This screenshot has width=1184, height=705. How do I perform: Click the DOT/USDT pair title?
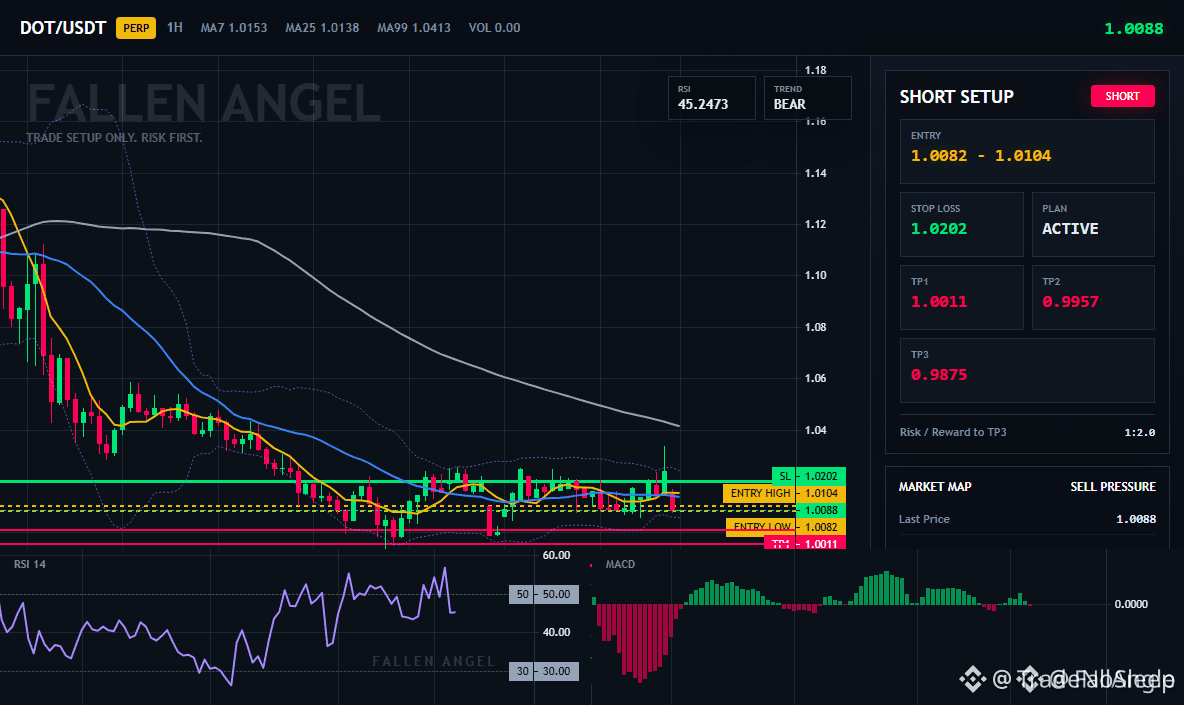63,28
